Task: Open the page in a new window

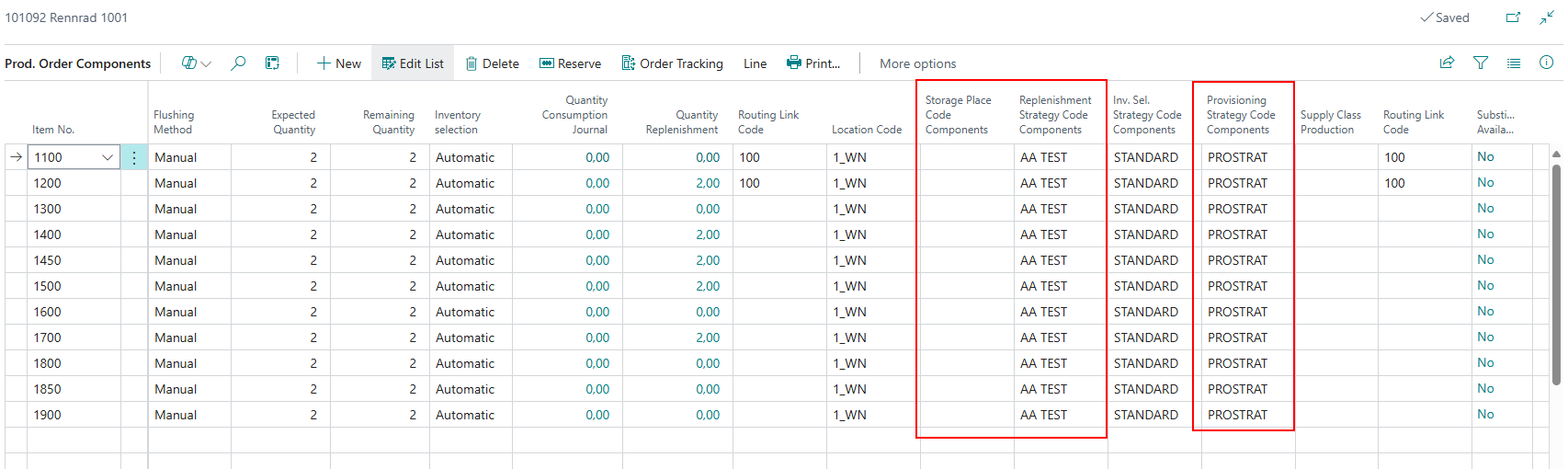Action: click(x=1513, y=17)
